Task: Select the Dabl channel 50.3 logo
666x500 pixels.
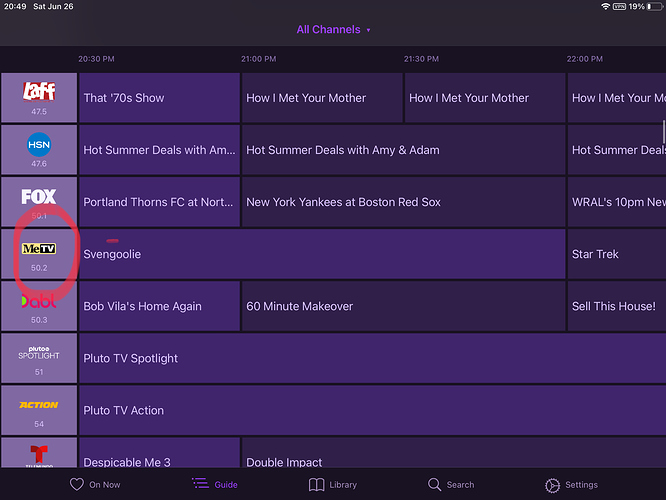Action: point(39,305)
